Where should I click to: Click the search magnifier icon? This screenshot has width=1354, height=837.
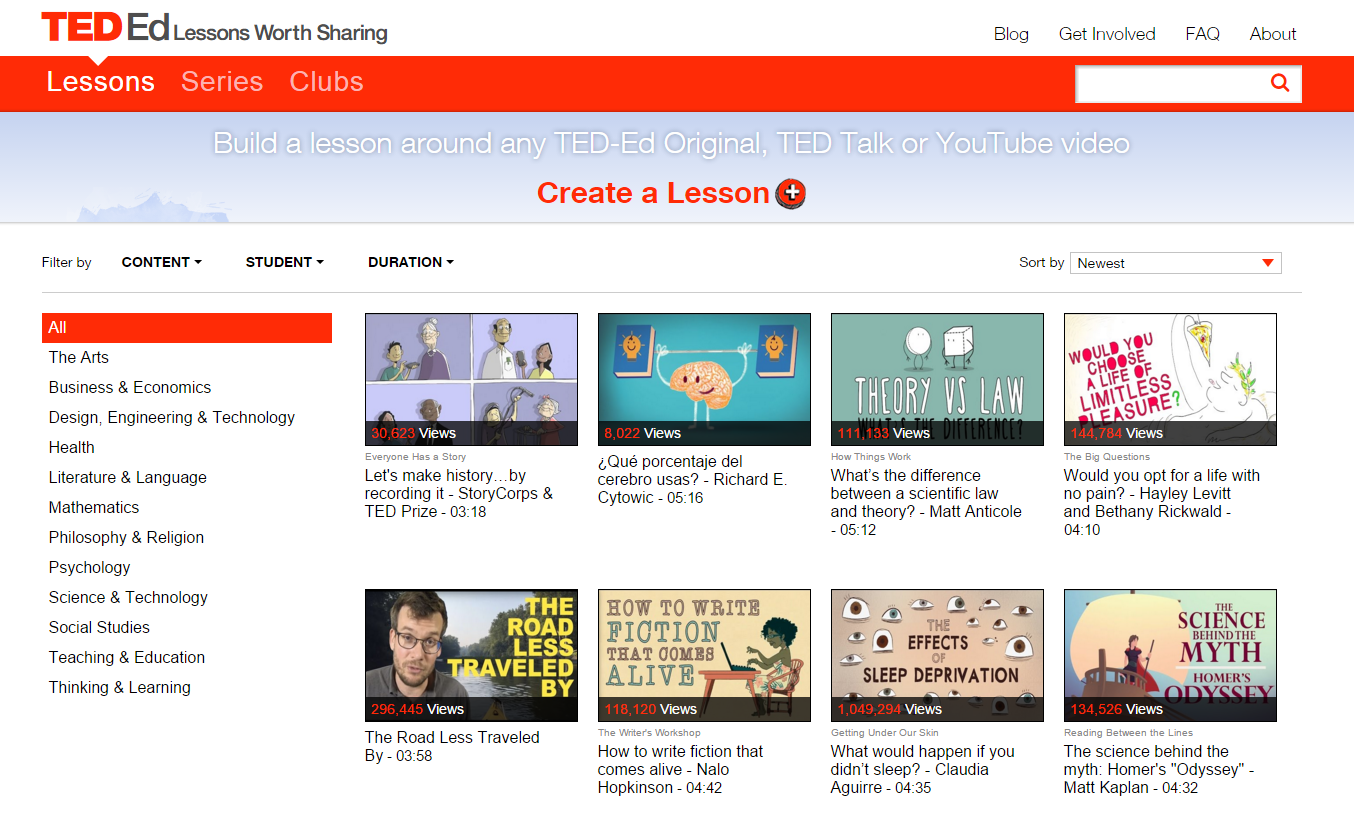coord(1280,84)
